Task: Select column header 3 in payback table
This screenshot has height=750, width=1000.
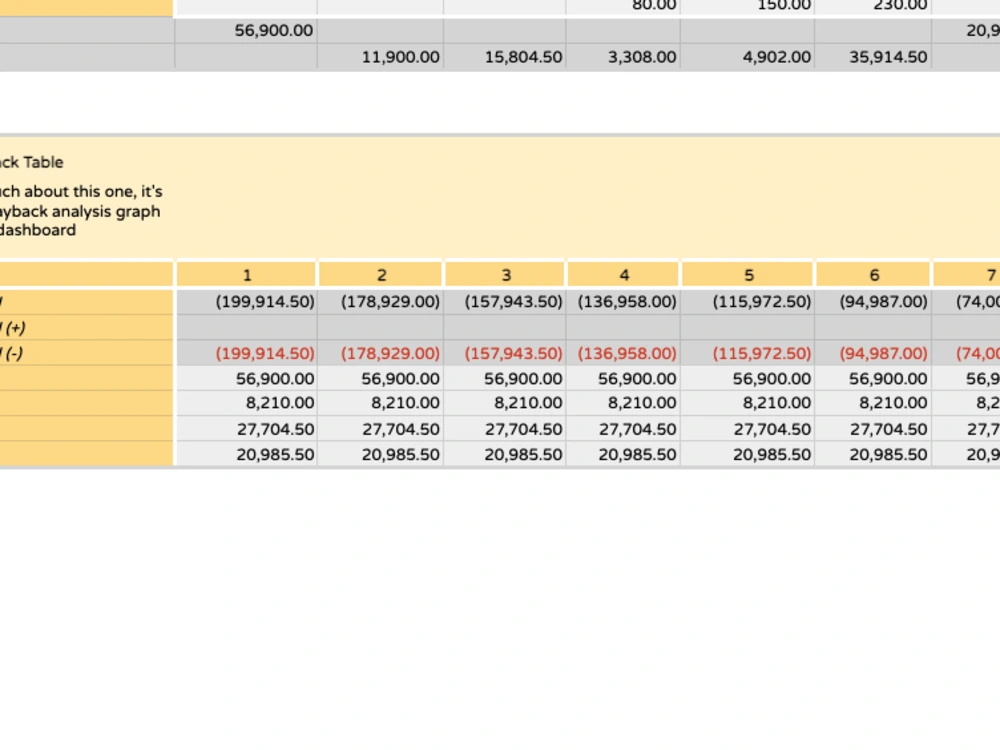Action: (x=506, y=274)
